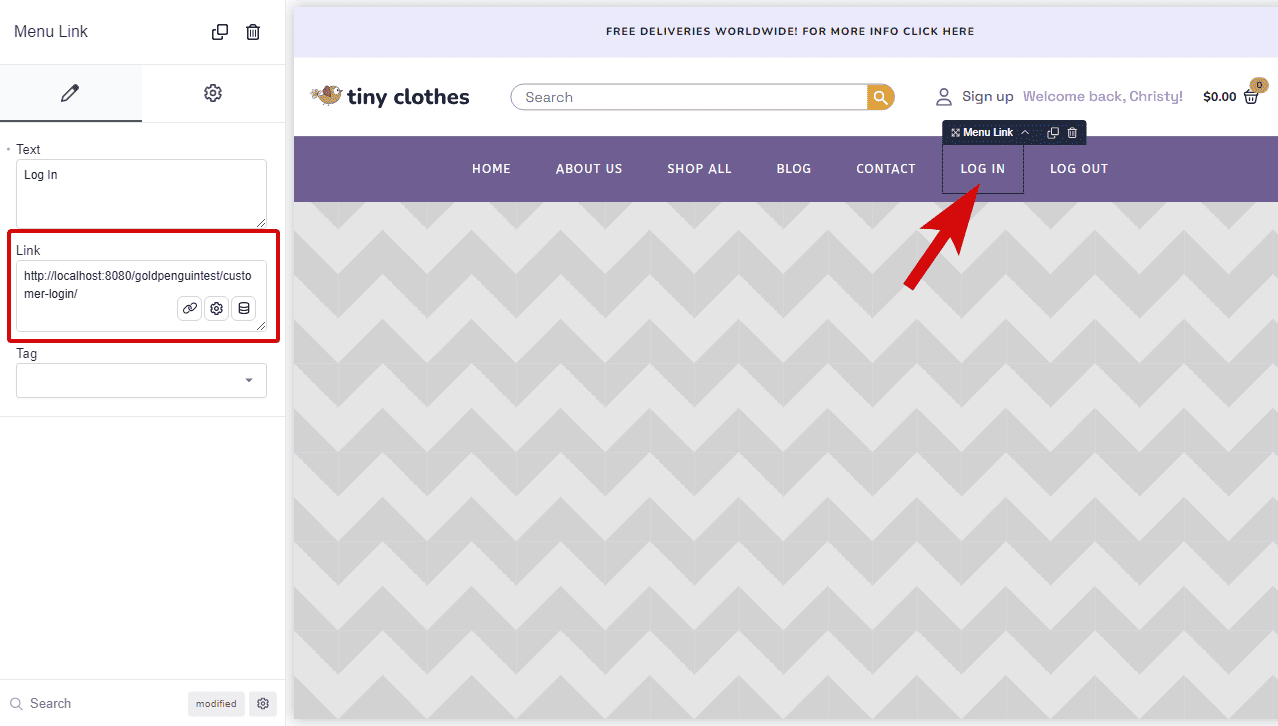Click the modified filter button
Image resolution: width=1278 pixels, height=726 pixels.
click(216, 703)
